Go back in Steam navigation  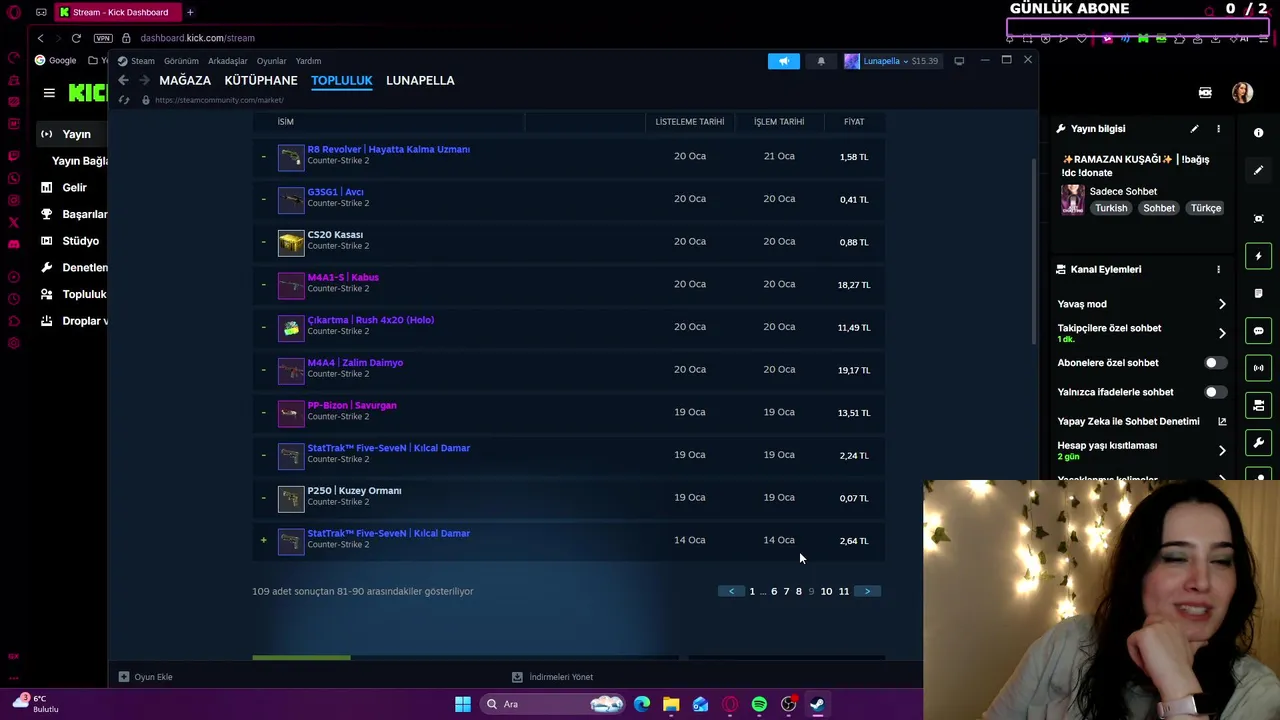123,80
